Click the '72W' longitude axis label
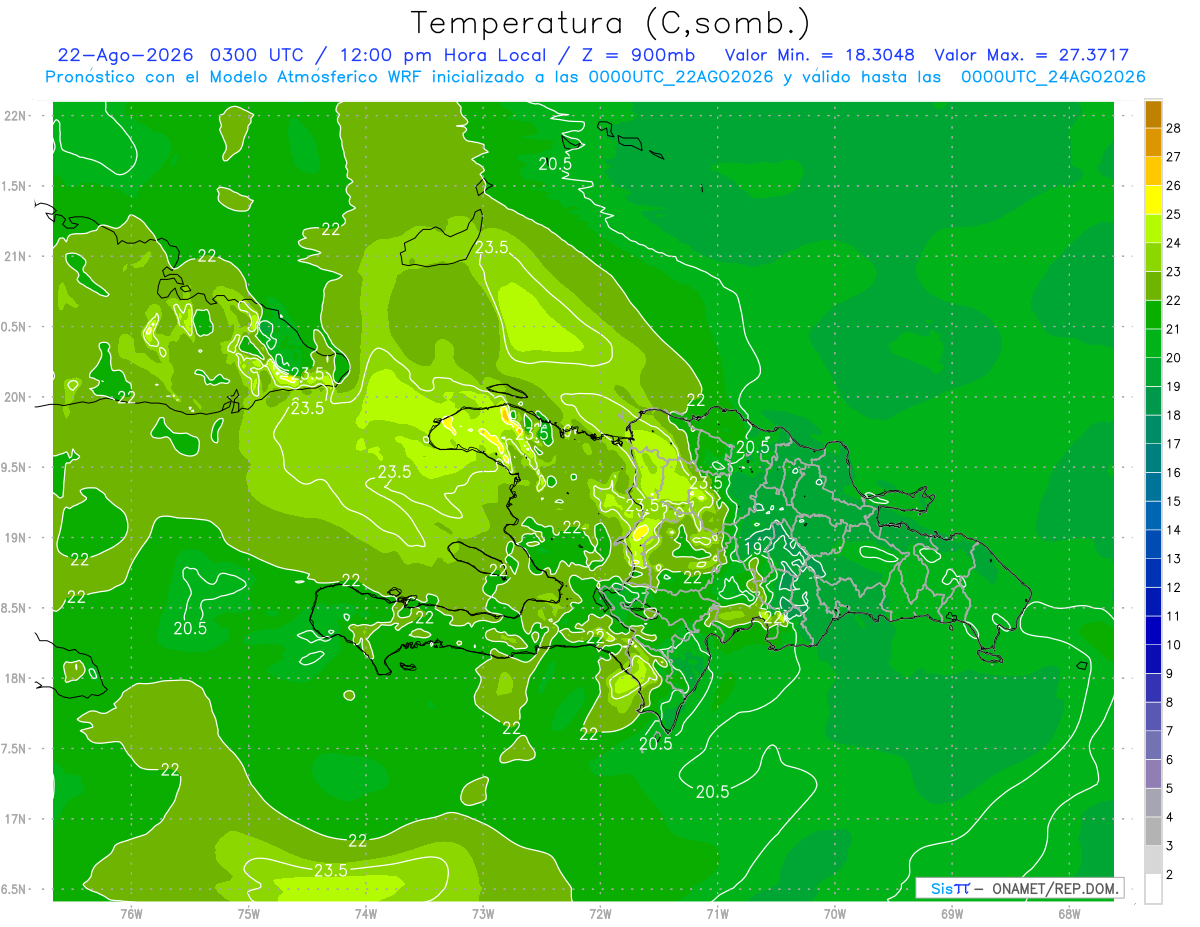Screen dimensions: 1200x927 click(600, 914)
